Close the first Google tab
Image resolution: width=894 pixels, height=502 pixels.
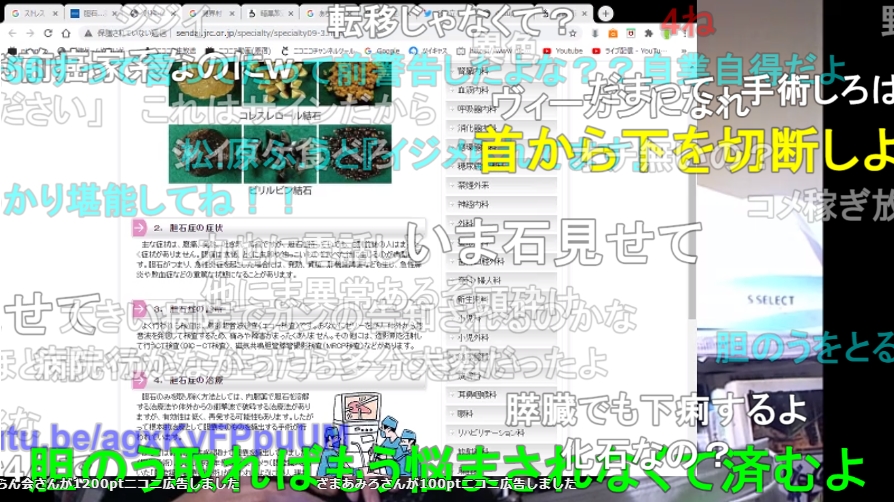pyautogui.click(x=55, y=13)
